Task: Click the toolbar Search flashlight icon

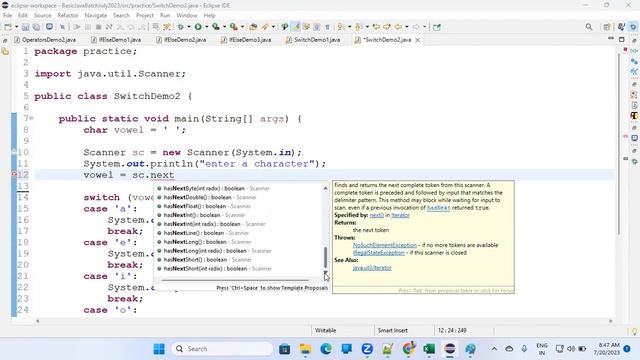Action: pos(266,27)
